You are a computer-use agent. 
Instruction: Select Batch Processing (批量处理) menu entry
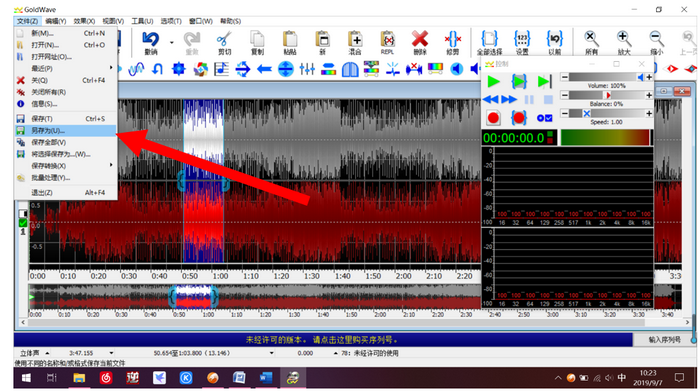pos(66,178)
